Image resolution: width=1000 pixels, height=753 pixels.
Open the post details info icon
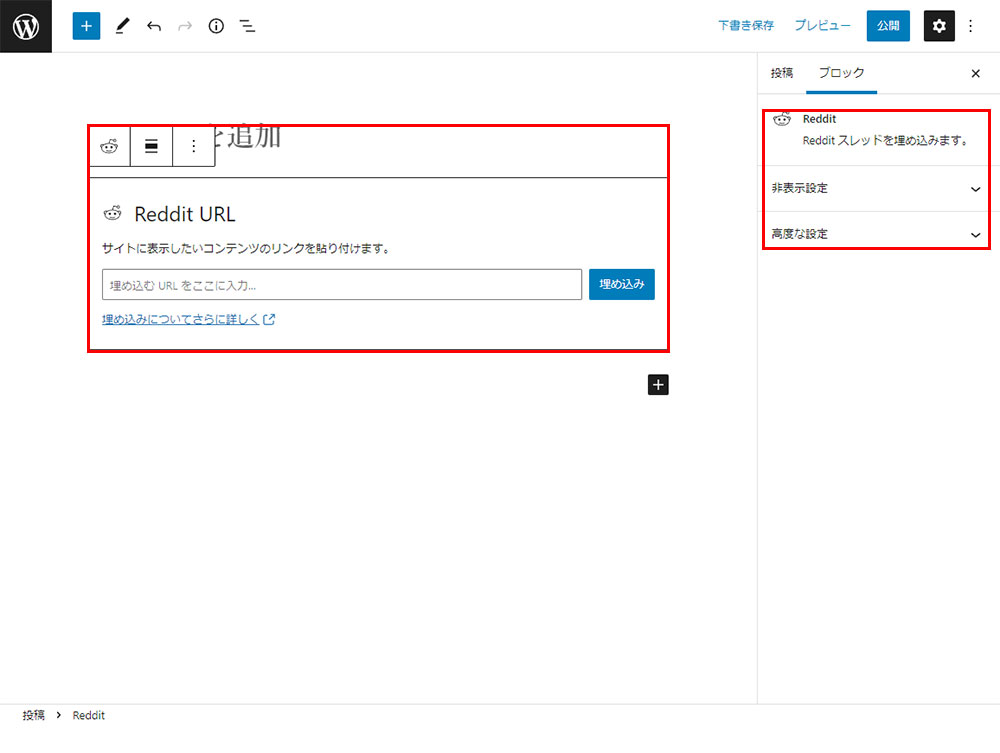pyautogui.click(x=216, y=26)
